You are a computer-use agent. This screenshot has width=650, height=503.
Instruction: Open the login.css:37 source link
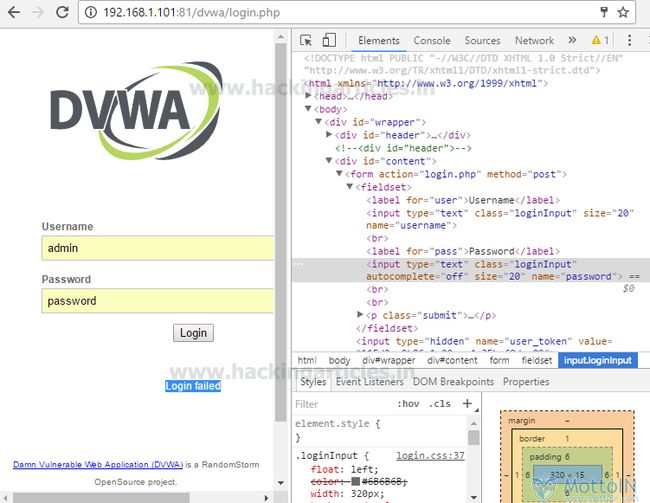pos(430,456)
